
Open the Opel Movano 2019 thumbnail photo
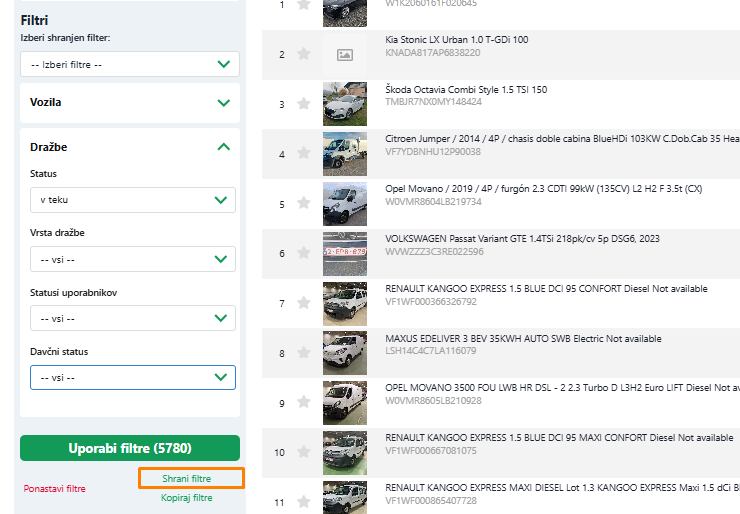click(x=345, y=204)
